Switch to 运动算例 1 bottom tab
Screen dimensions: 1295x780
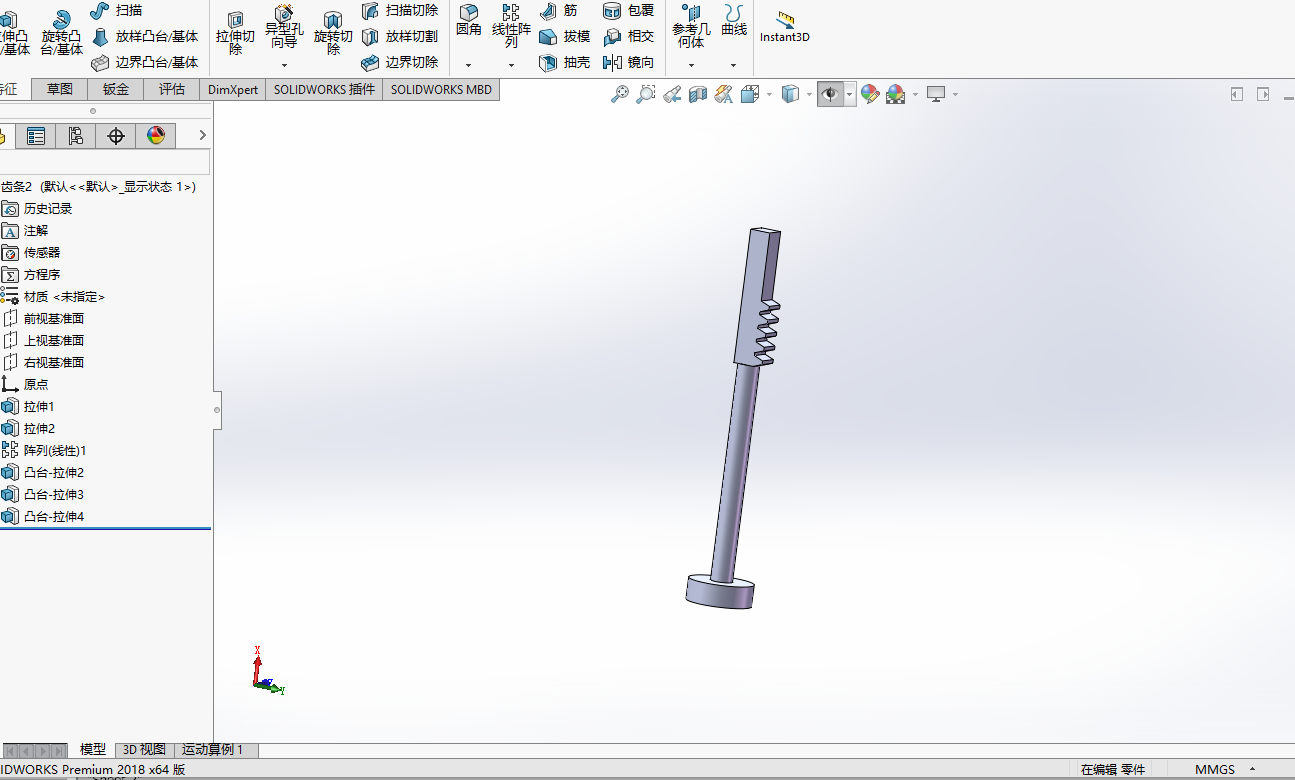coord(212,750)
